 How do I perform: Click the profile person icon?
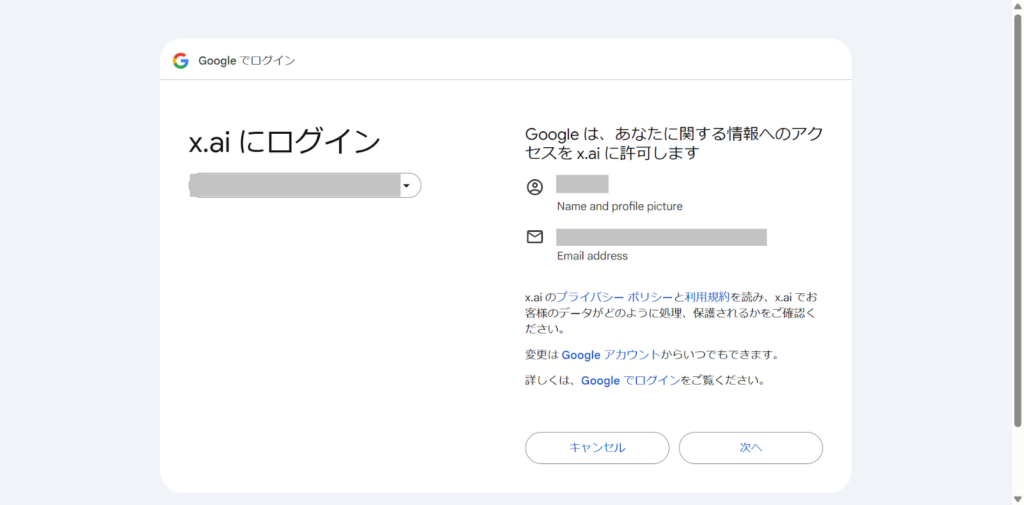534,187
